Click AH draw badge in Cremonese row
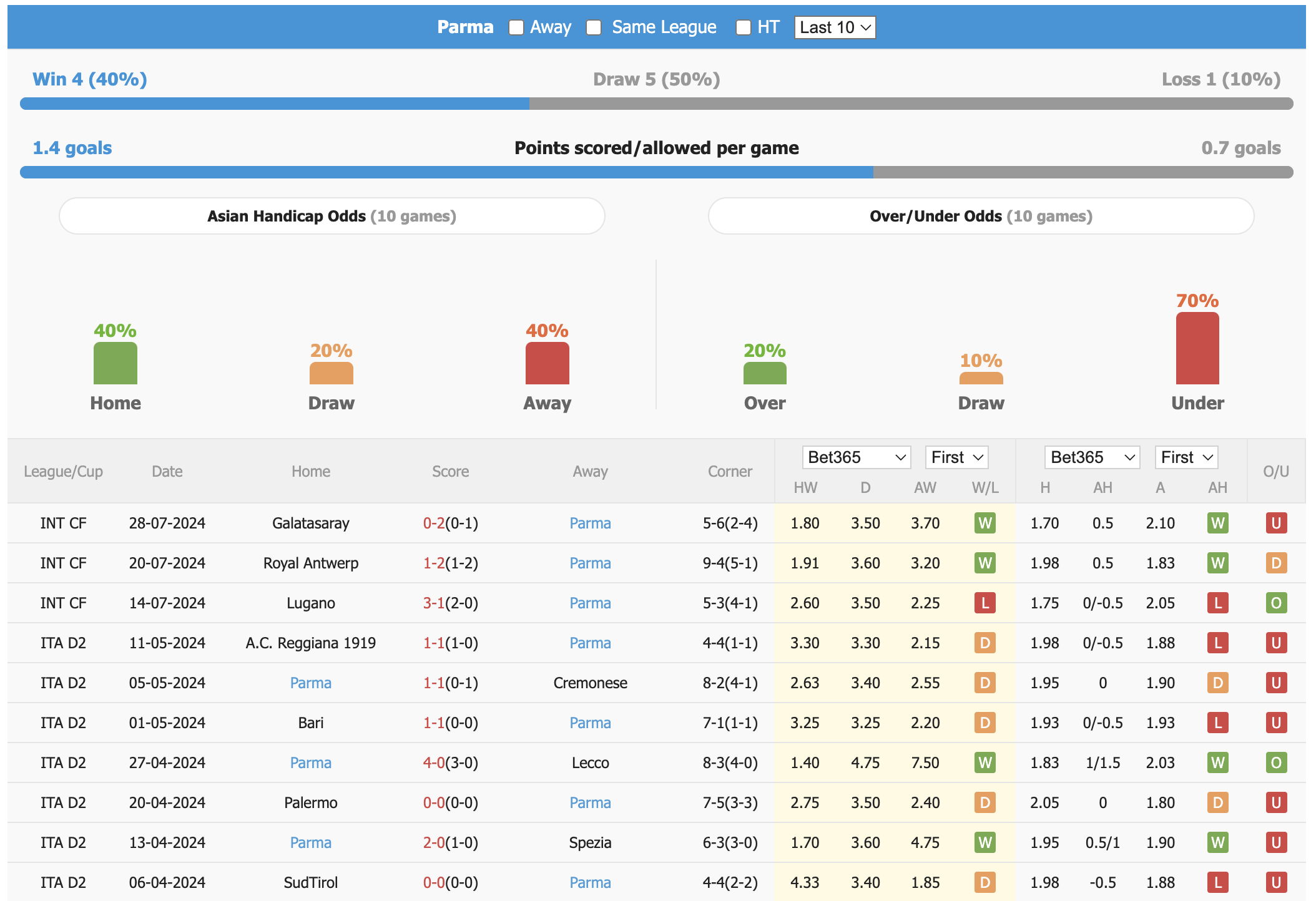Viewport: 1316px width, 901px height. coord(1217,683)
